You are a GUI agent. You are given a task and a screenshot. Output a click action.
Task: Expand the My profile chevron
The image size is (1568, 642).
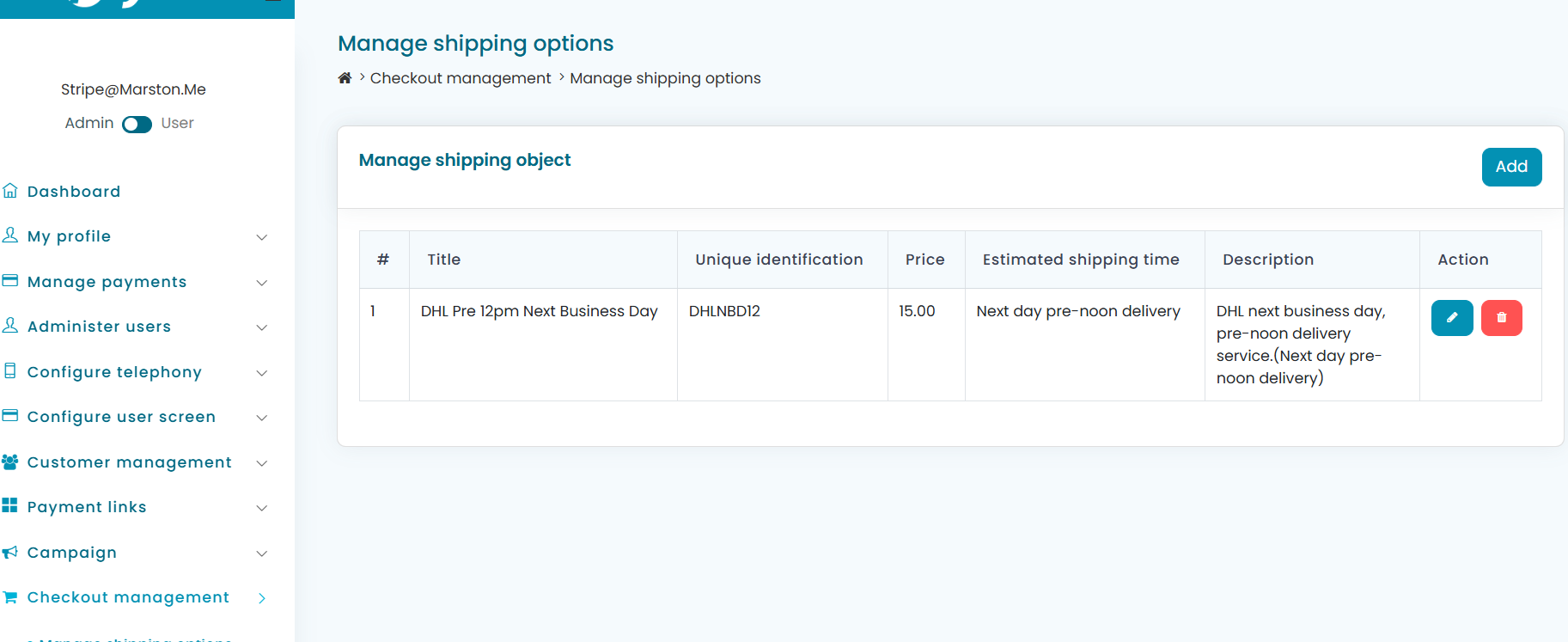262,237
